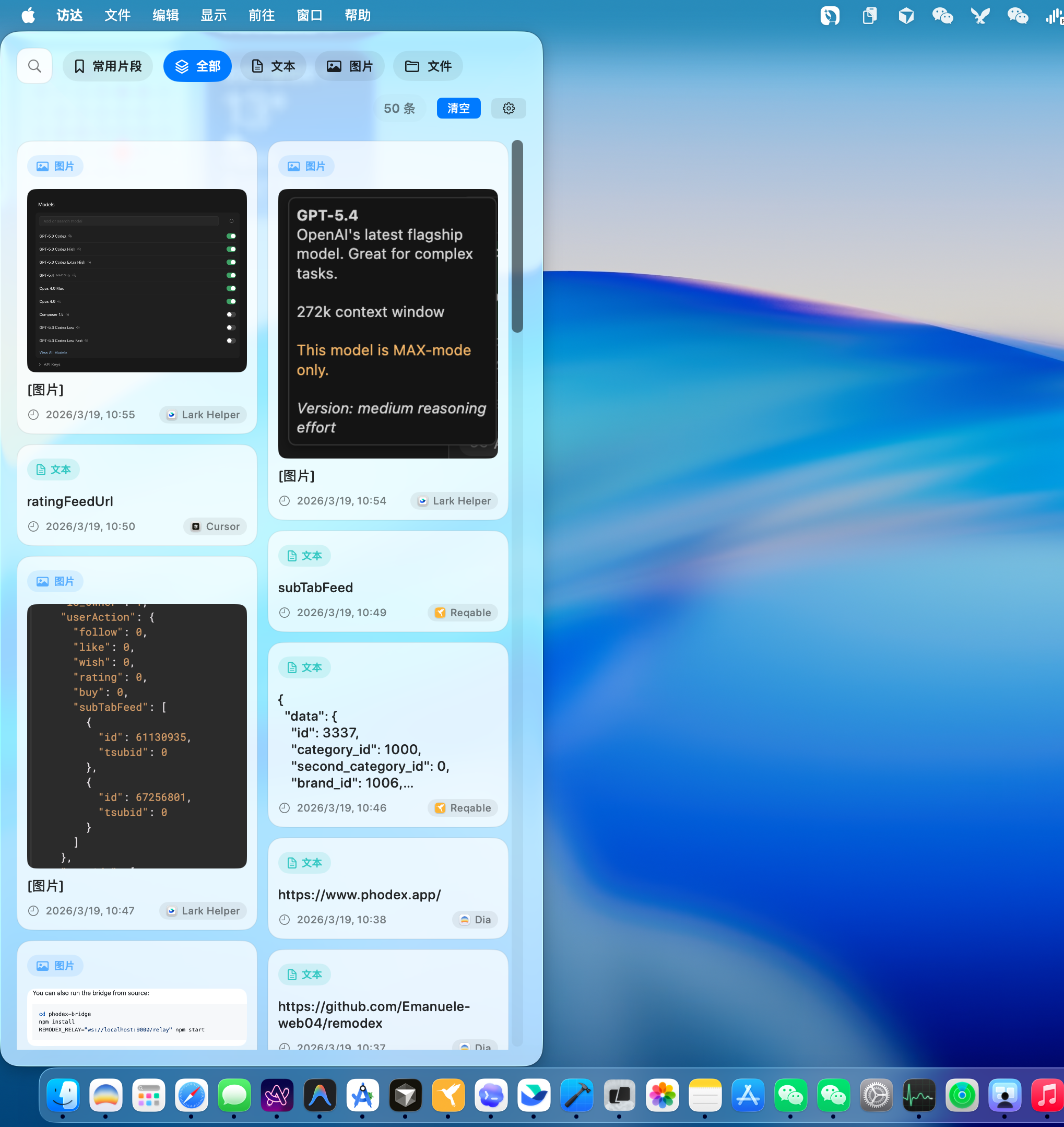This screenshot has width=1064, height=1127.
Task: Select the 文件 filter tab
Action: point(428,66)
